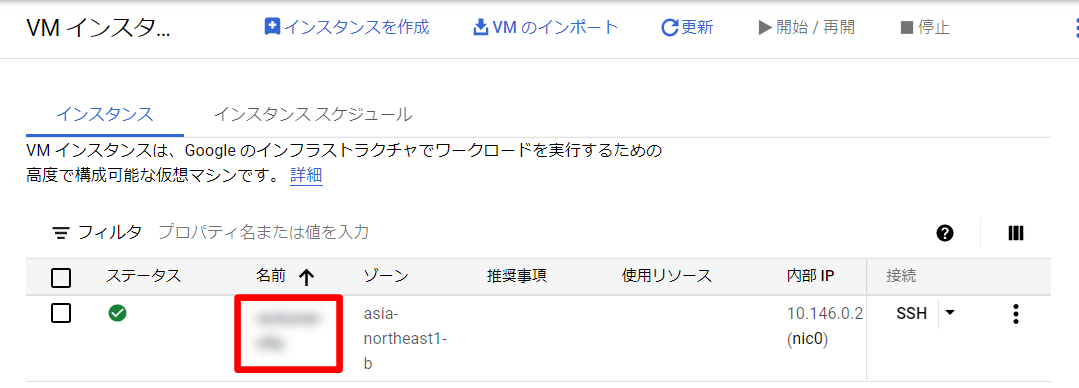The height and width of the screenshot is (388, 1079).
Task: Click the blurred instance name link
Action: (287, 332)
